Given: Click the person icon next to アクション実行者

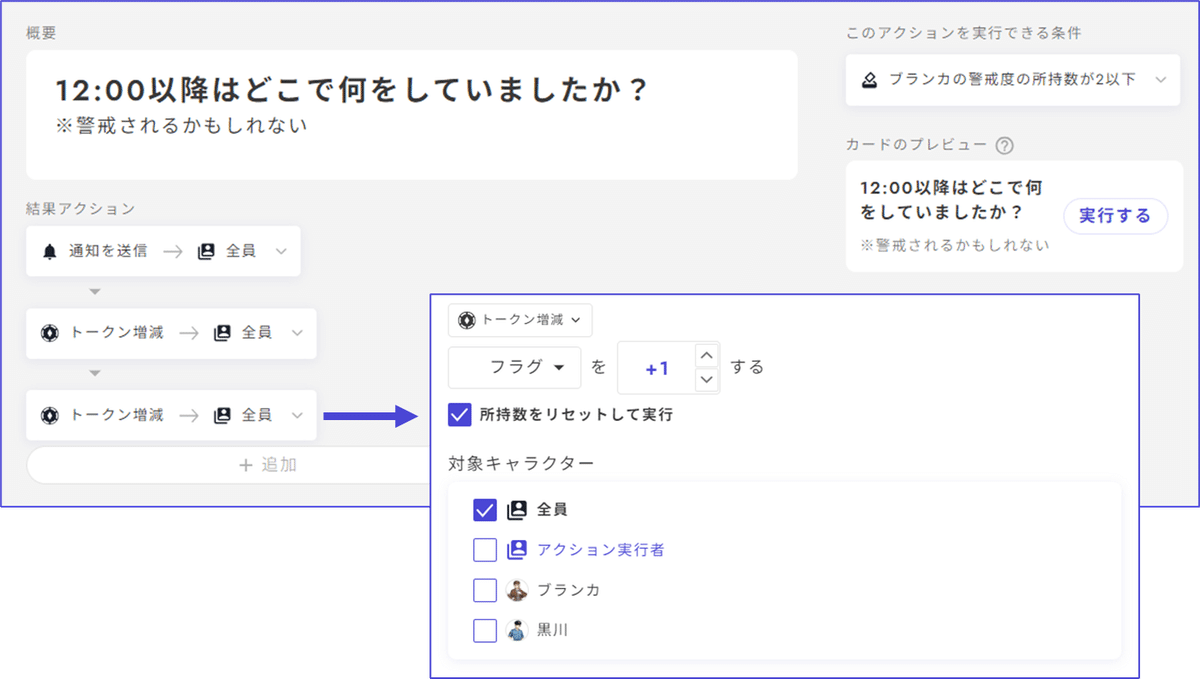Looking at the screenshot, I should tap(517, 550).
